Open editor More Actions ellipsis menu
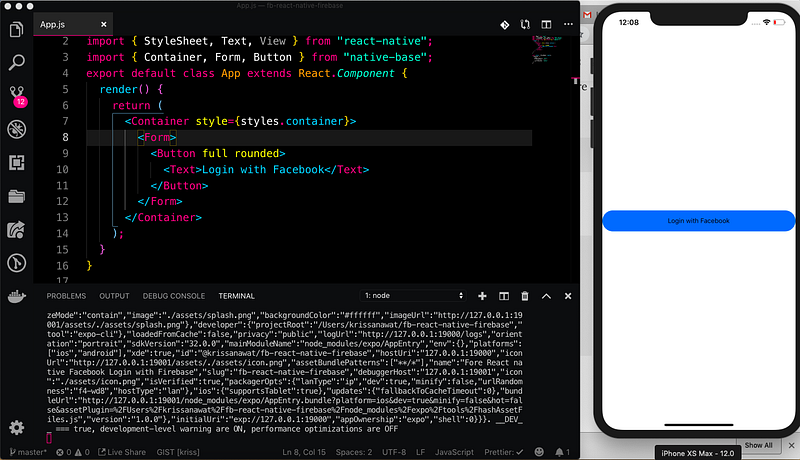 [x=567, y=23]
